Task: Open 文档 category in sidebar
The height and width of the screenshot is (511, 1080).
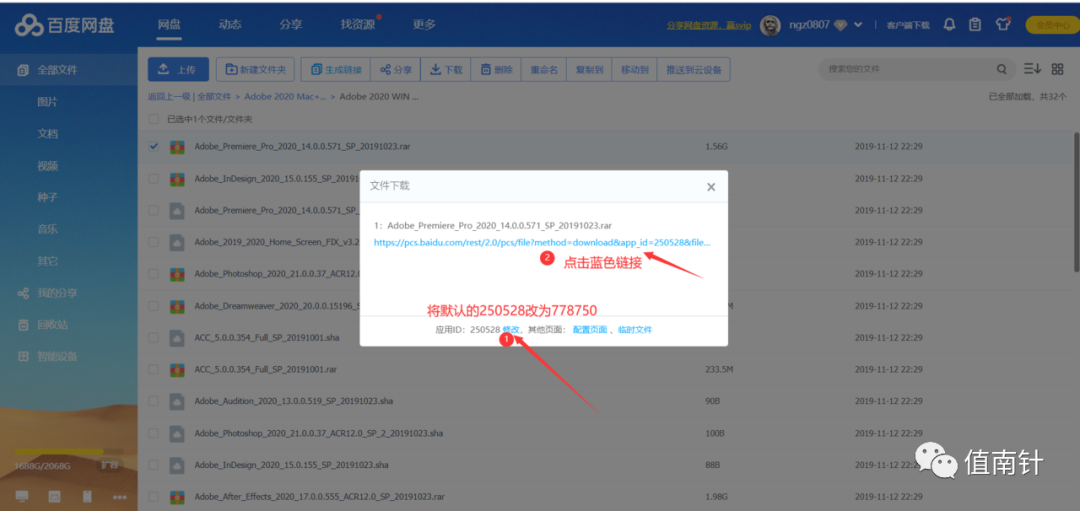Action: coord(48,134)
